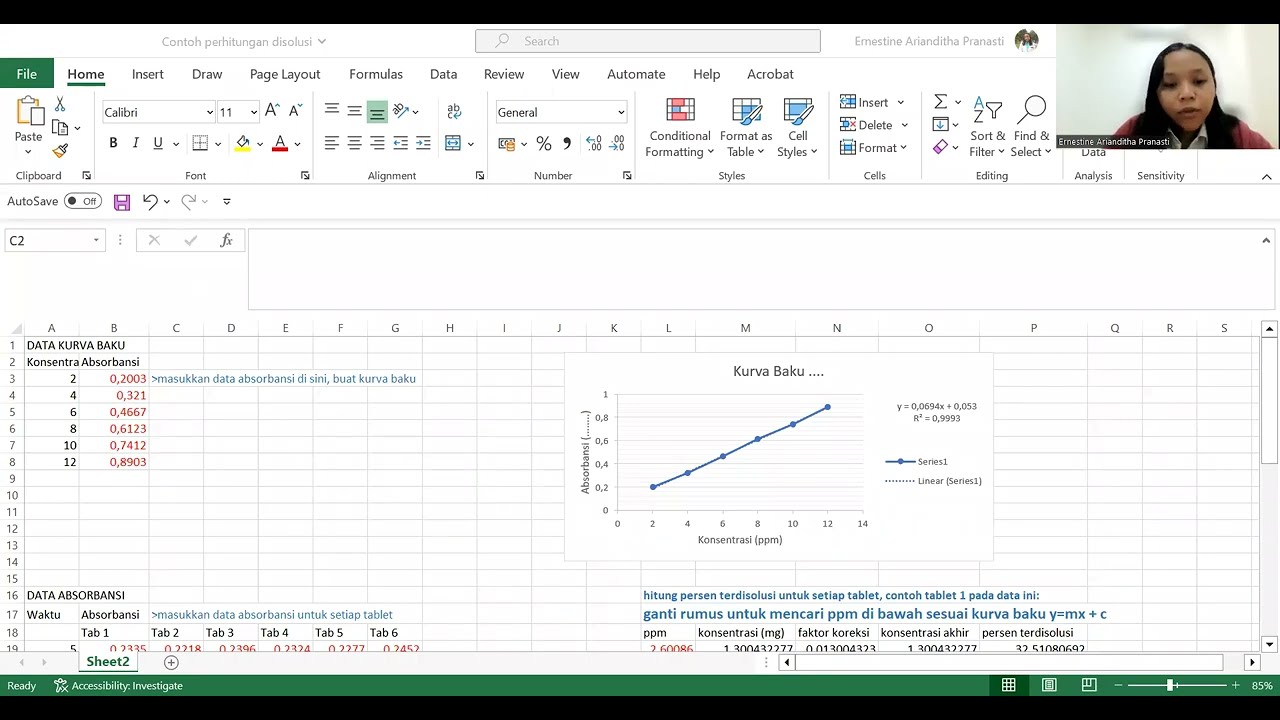Click the Search box in title bar
The height and width of the screenshot is (720, 1280).
648,41
